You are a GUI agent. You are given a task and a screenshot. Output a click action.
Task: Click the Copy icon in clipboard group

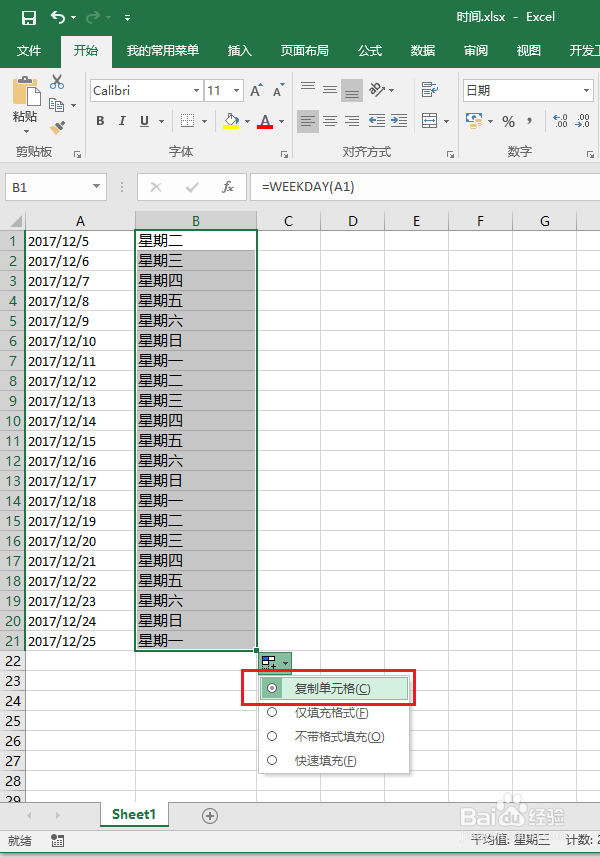[56, 104]
